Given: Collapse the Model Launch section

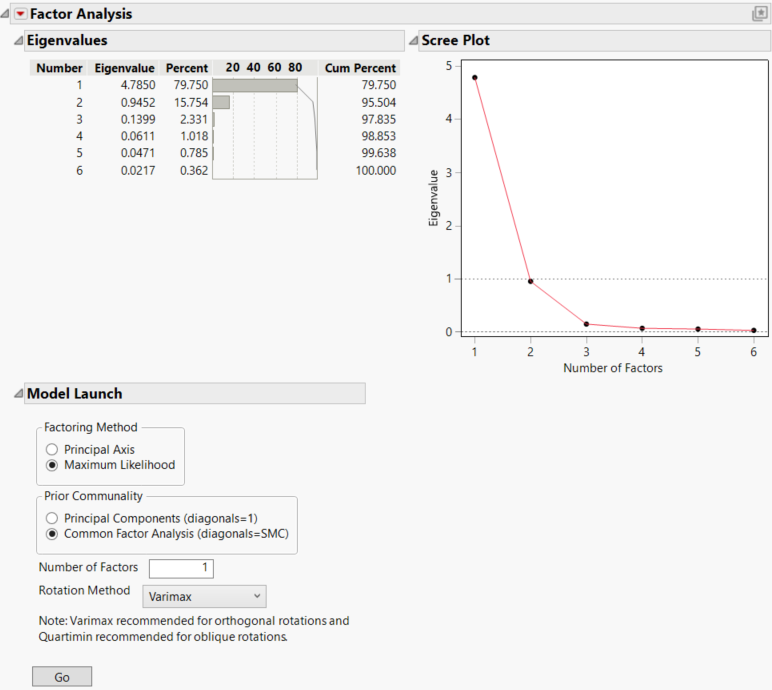Looking at the screenshot, I should tap(18, 394).
